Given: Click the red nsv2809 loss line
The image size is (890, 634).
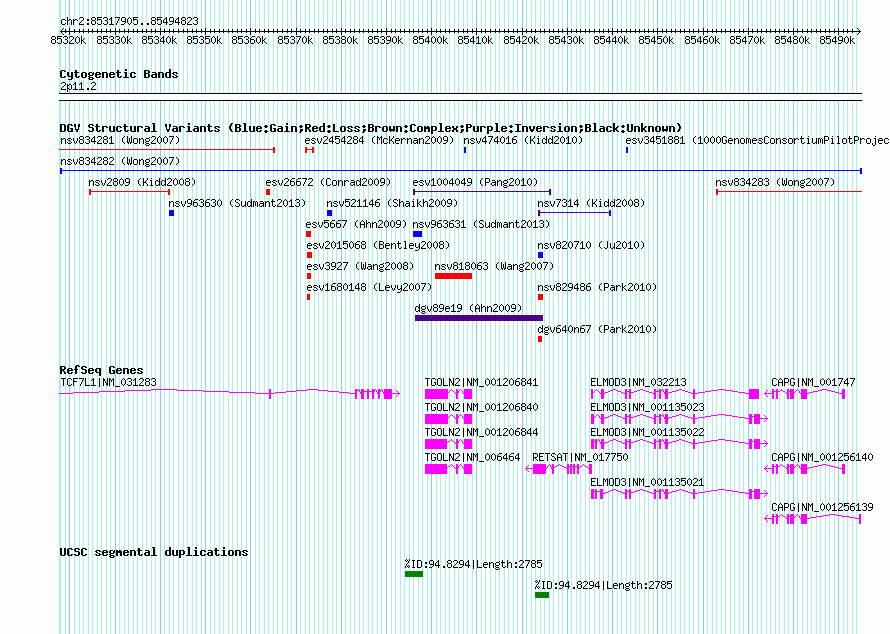Looking at the screenshot, I should coord(129,192).
